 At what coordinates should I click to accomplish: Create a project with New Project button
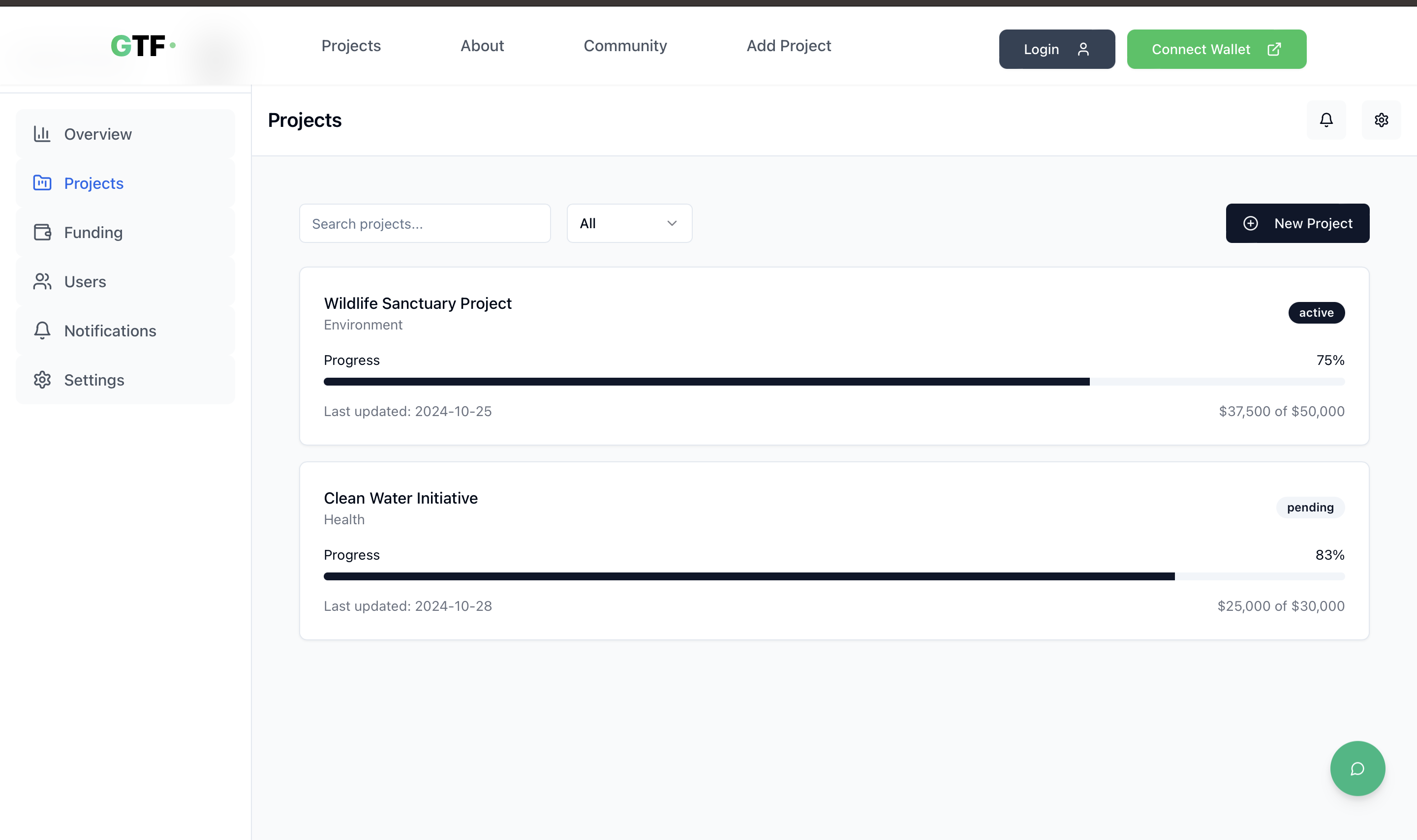1297,224
